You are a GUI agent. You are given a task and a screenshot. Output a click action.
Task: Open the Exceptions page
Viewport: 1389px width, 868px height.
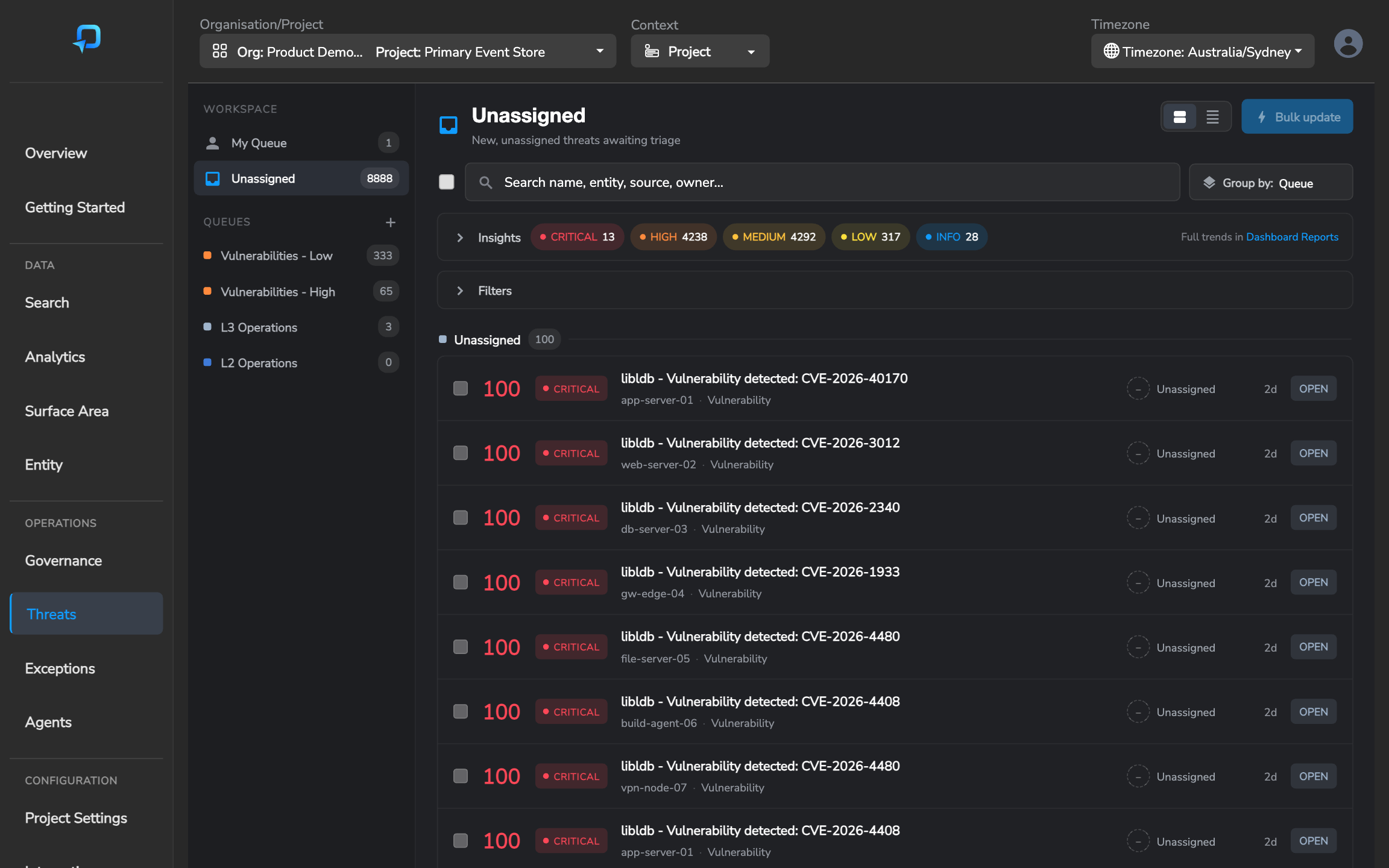[x=60, y=668]
